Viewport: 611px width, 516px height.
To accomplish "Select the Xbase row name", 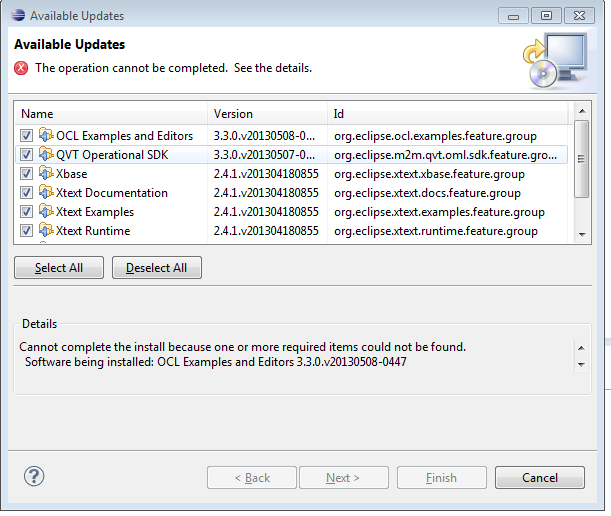I will point(71,174).
